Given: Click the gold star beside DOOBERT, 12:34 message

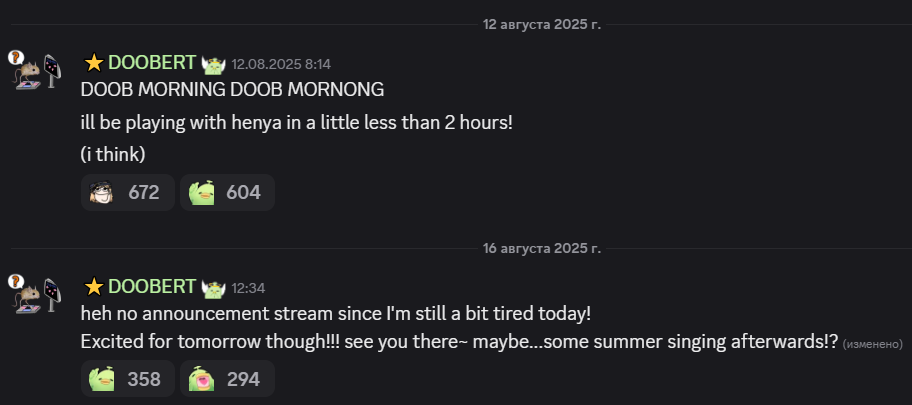Looking at the screenshot, I should coord(94,287).
